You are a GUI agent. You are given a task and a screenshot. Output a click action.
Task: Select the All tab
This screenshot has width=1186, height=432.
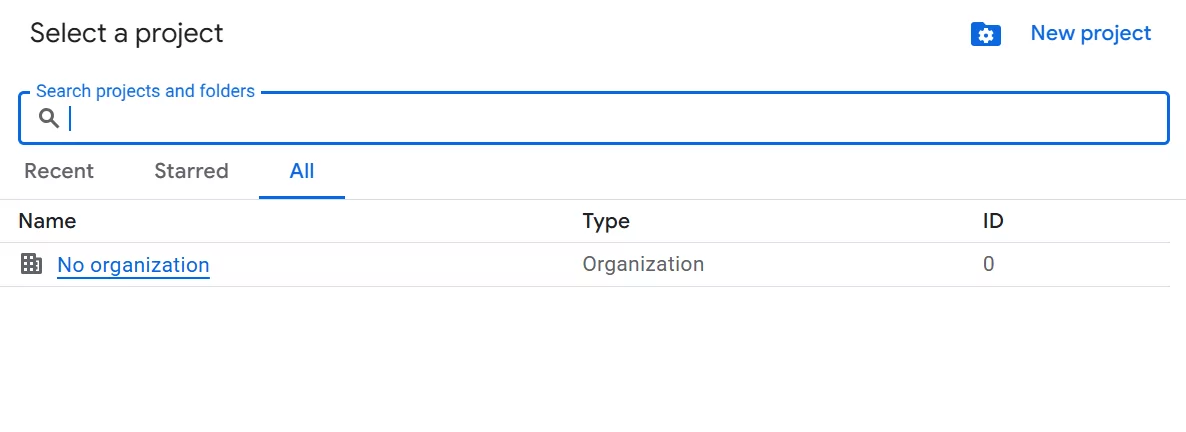(302, 171)
